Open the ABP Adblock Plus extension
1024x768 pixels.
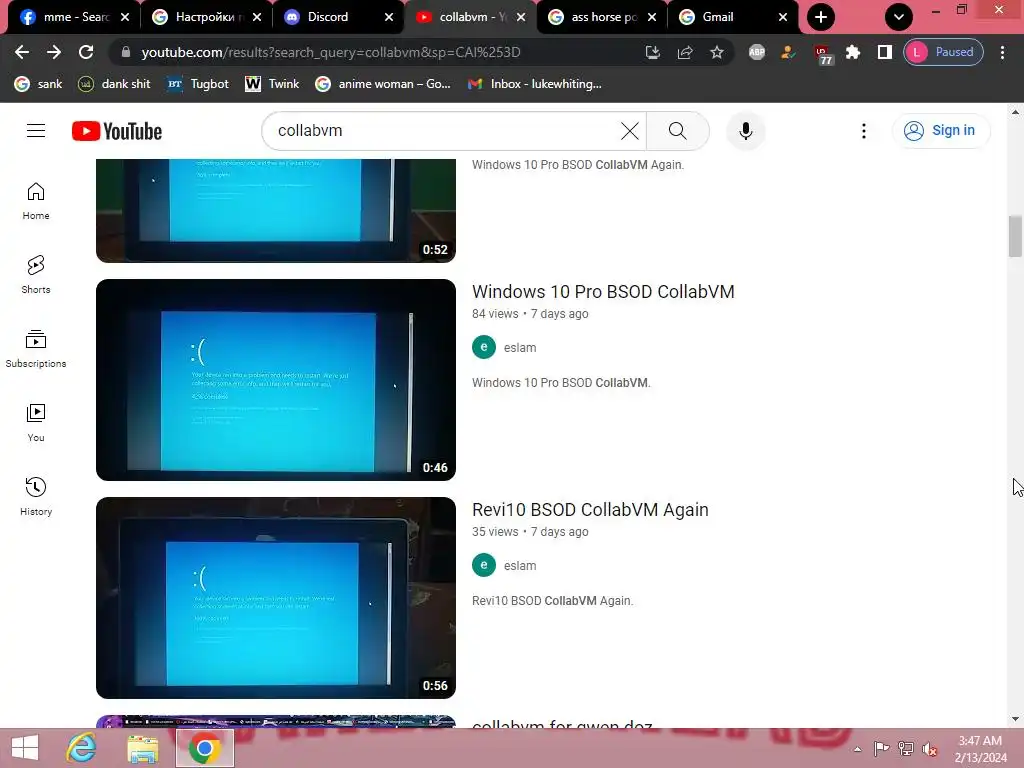coord(757,52)
